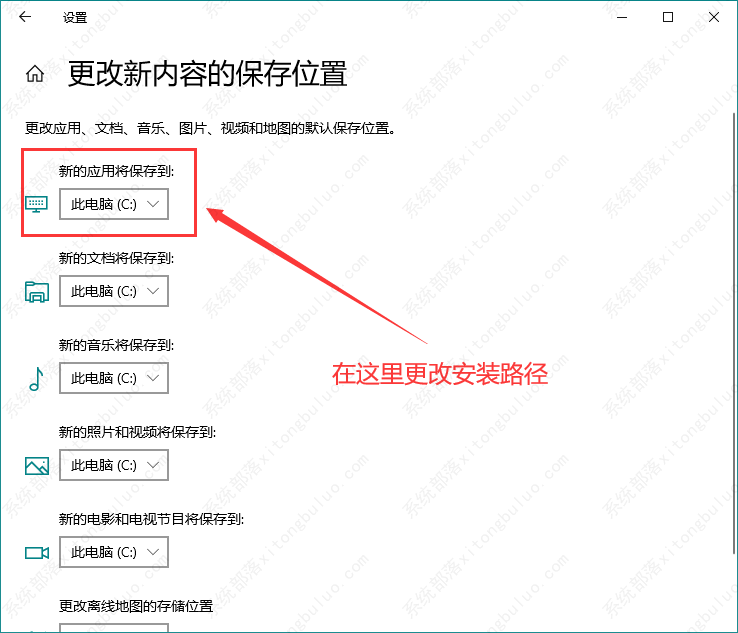Click the computer icon beside the new apps setting
The height and width of the screenshot is (633, 738).
tap(36, 204)
